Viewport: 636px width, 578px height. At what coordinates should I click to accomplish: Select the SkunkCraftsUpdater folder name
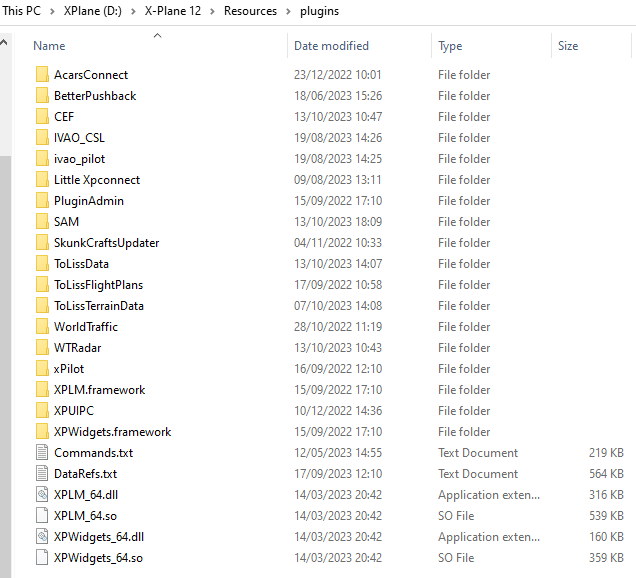[107, 243]
